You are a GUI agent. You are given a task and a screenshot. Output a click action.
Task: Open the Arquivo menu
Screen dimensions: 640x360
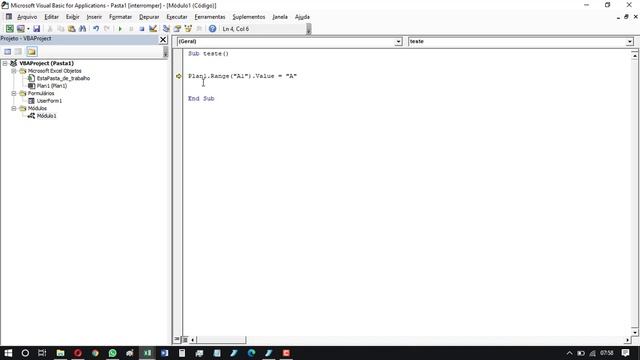click(x=27, y=17)
